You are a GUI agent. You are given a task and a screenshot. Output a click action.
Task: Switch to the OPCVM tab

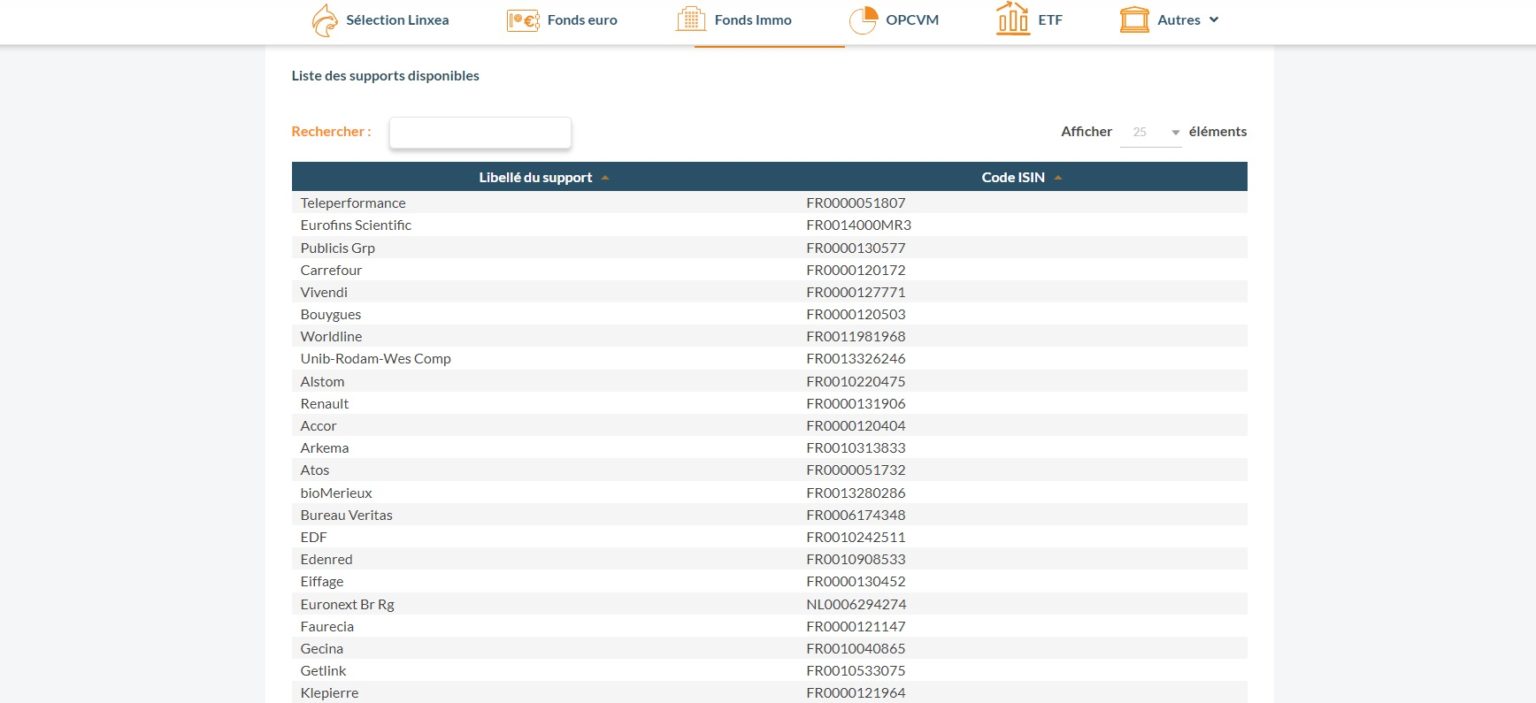(912, 20)
